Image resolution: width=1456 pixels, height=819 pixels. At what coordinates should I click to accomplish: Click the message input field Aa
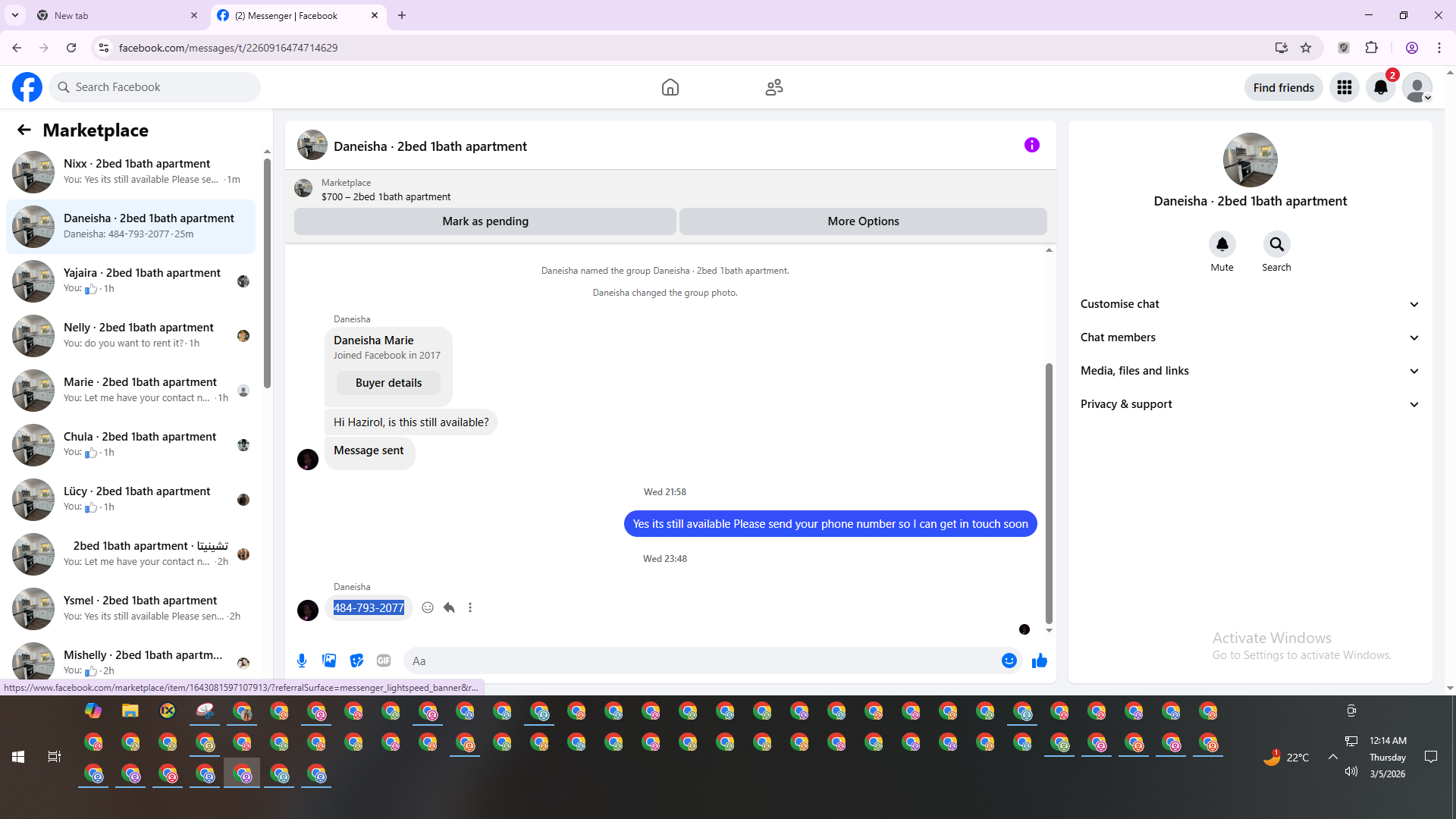pyautogui.click(x=701, y=661)
